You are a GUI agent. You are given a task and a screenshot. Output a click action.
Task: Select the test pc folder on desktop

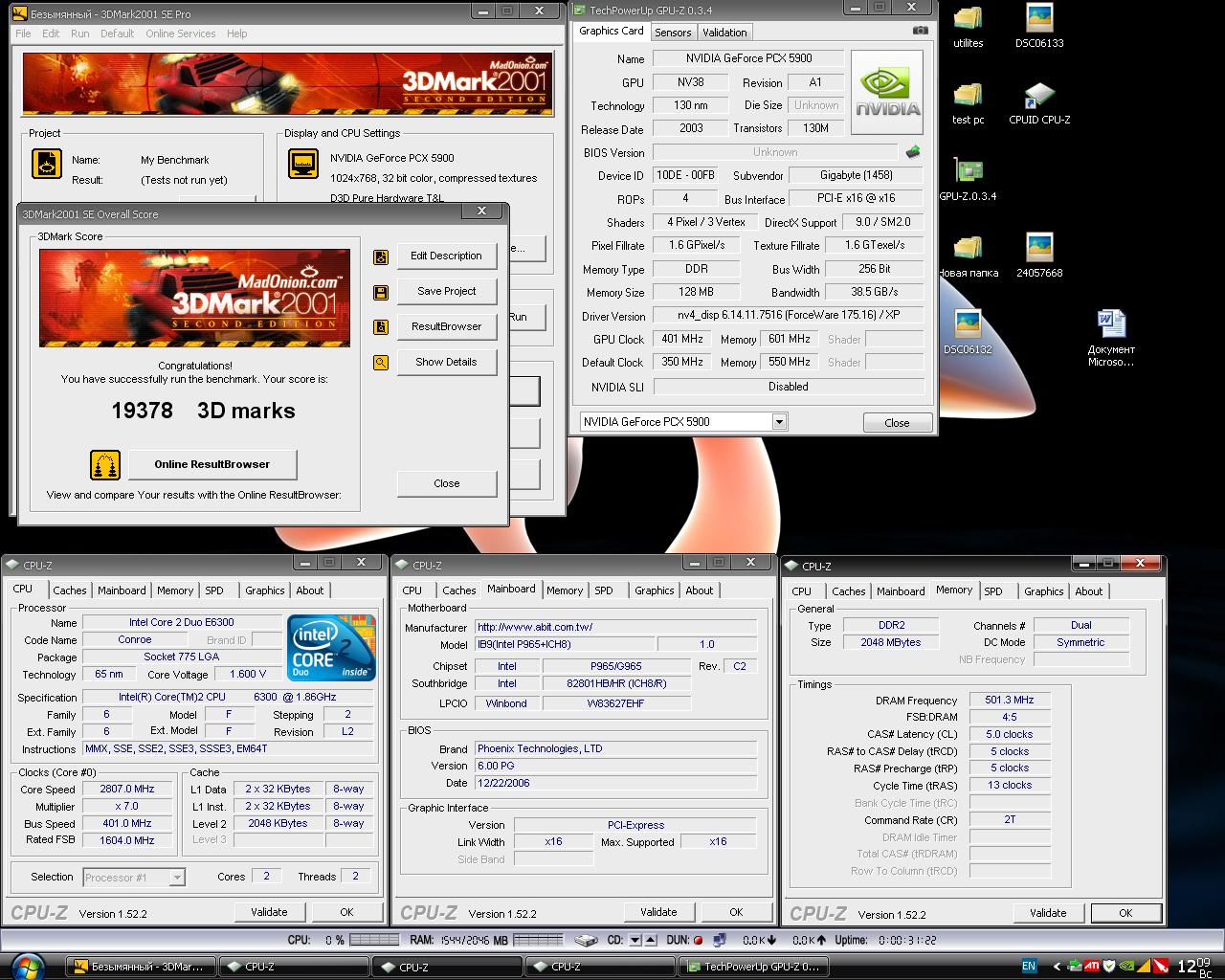tap(969, 103)
